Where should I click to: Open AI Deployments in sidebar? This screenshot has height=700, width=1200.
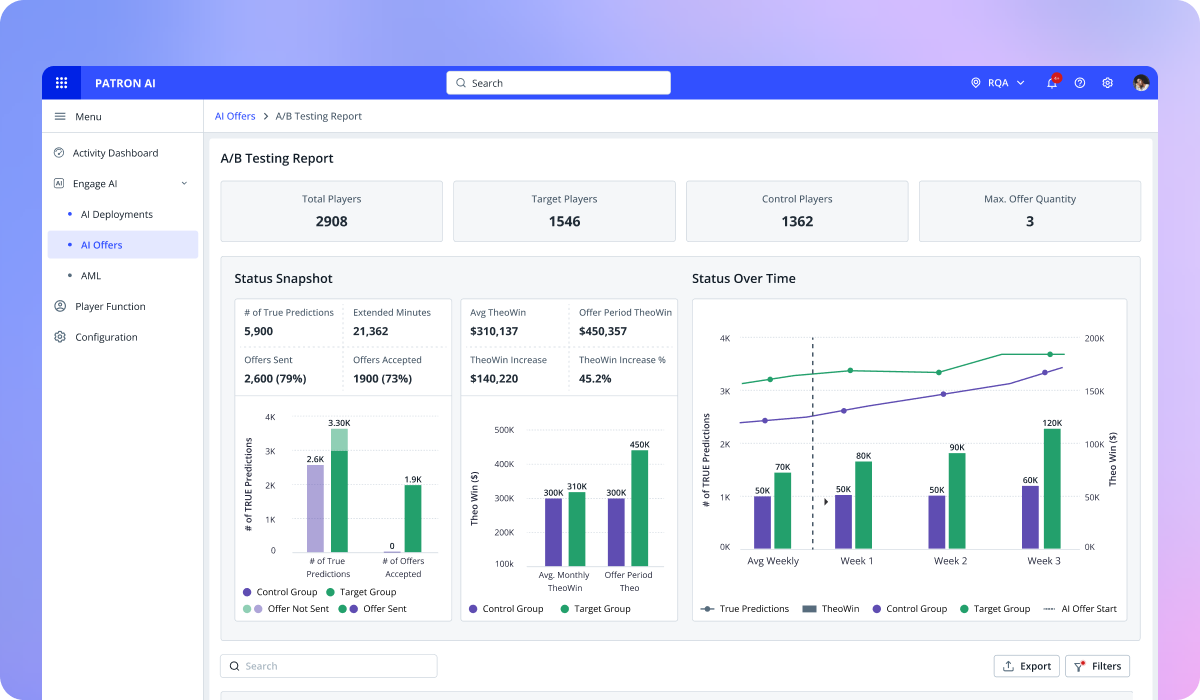123,214
